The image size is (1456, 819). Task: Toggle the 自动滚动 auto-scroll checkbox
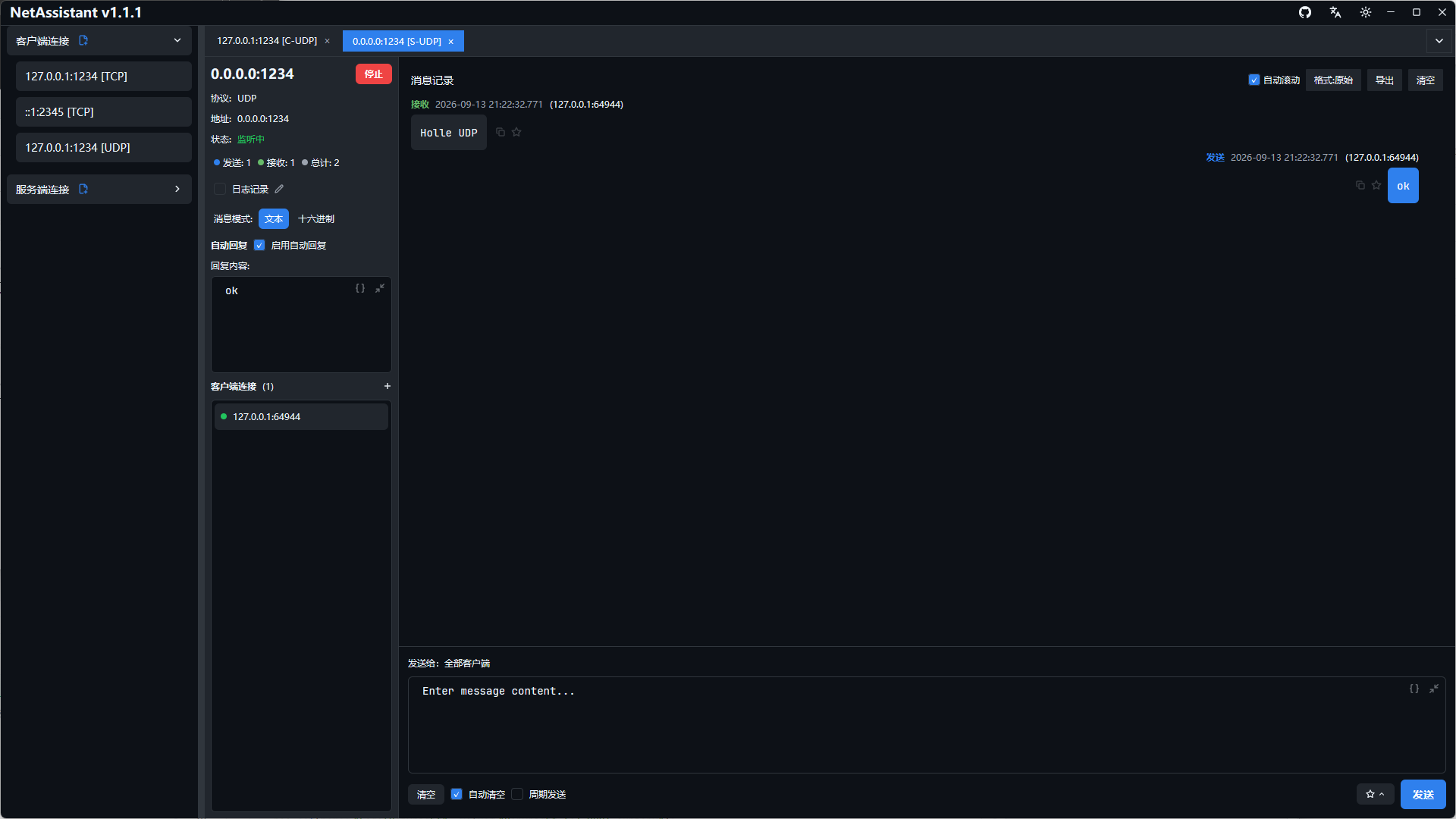pyautogui.click(x=1254, y=80)
